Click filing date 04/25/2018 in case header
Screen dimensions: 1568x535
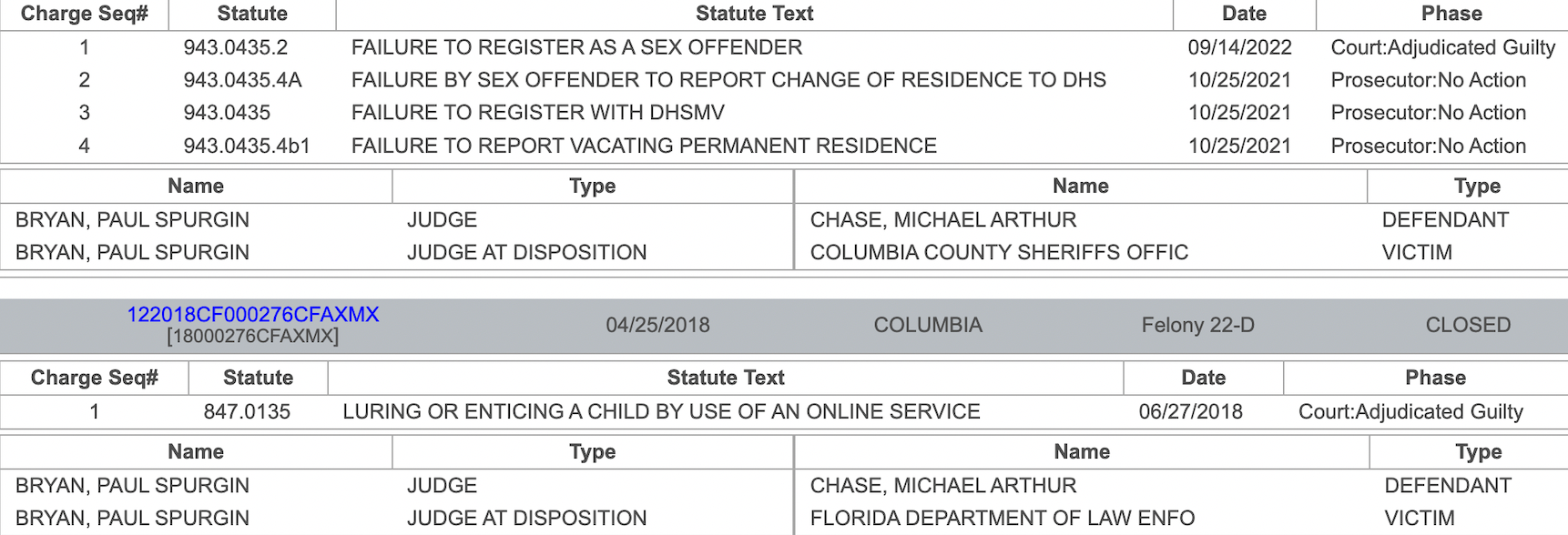(x=657, y=325)
